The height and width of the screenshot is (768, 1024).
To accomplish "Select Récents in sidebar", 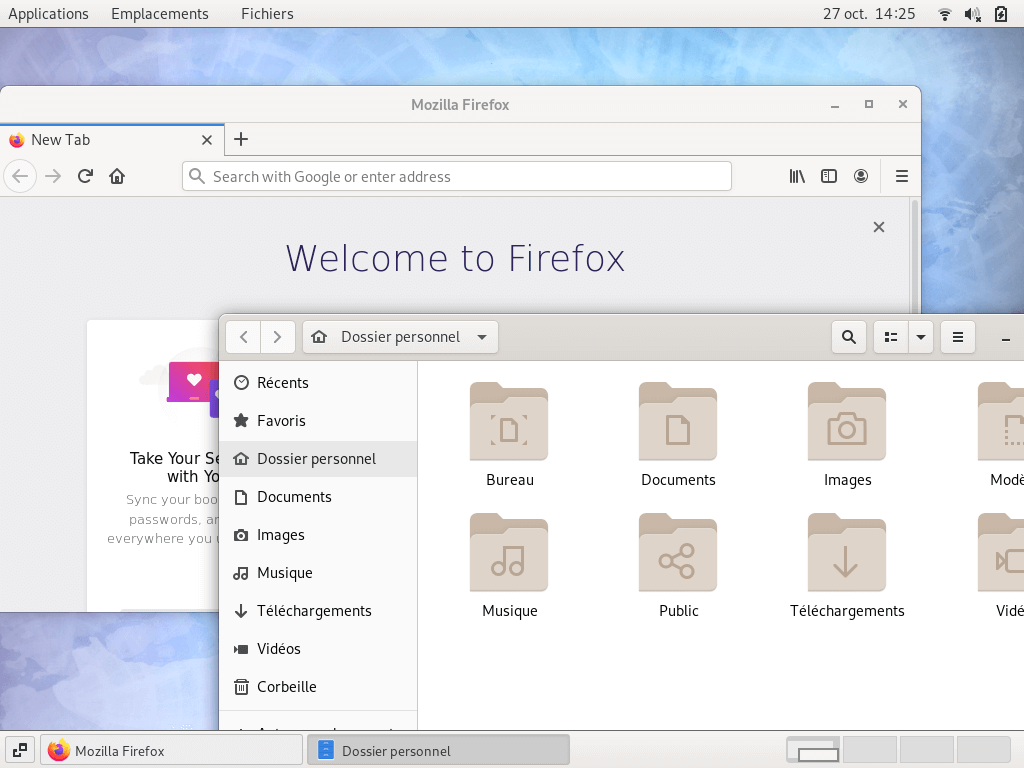I will [318, 383].
